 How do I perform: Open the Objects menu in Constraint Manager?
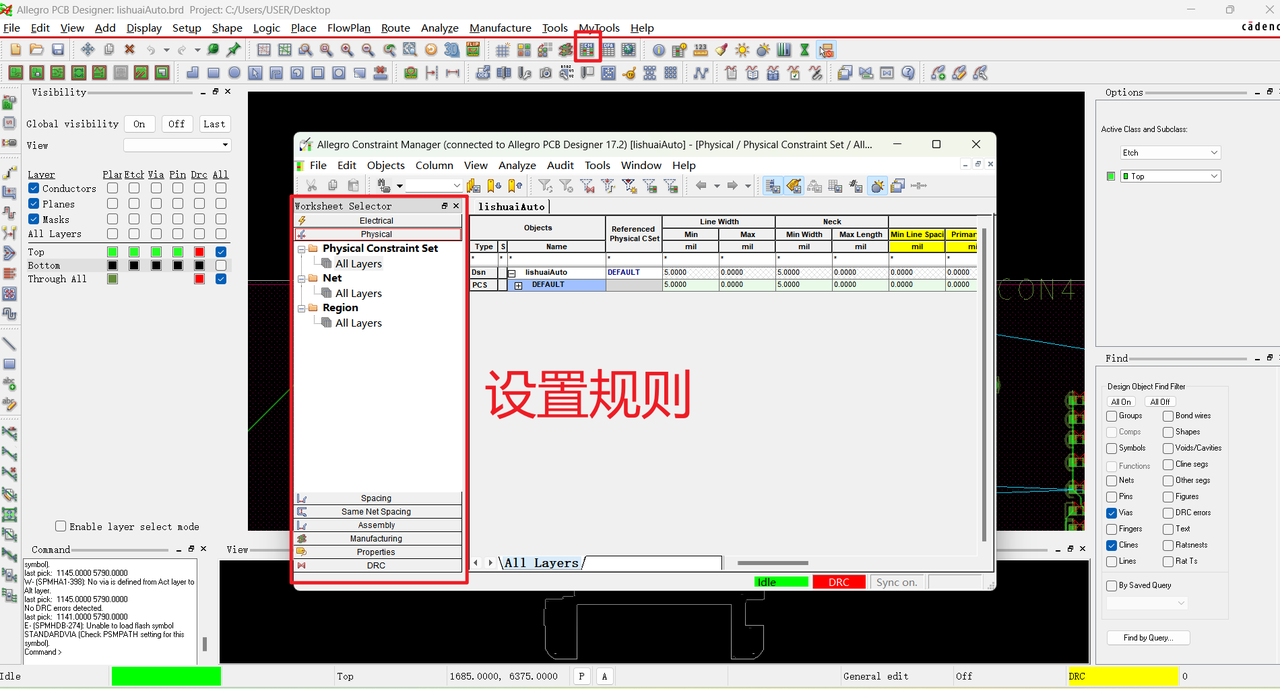385,165
